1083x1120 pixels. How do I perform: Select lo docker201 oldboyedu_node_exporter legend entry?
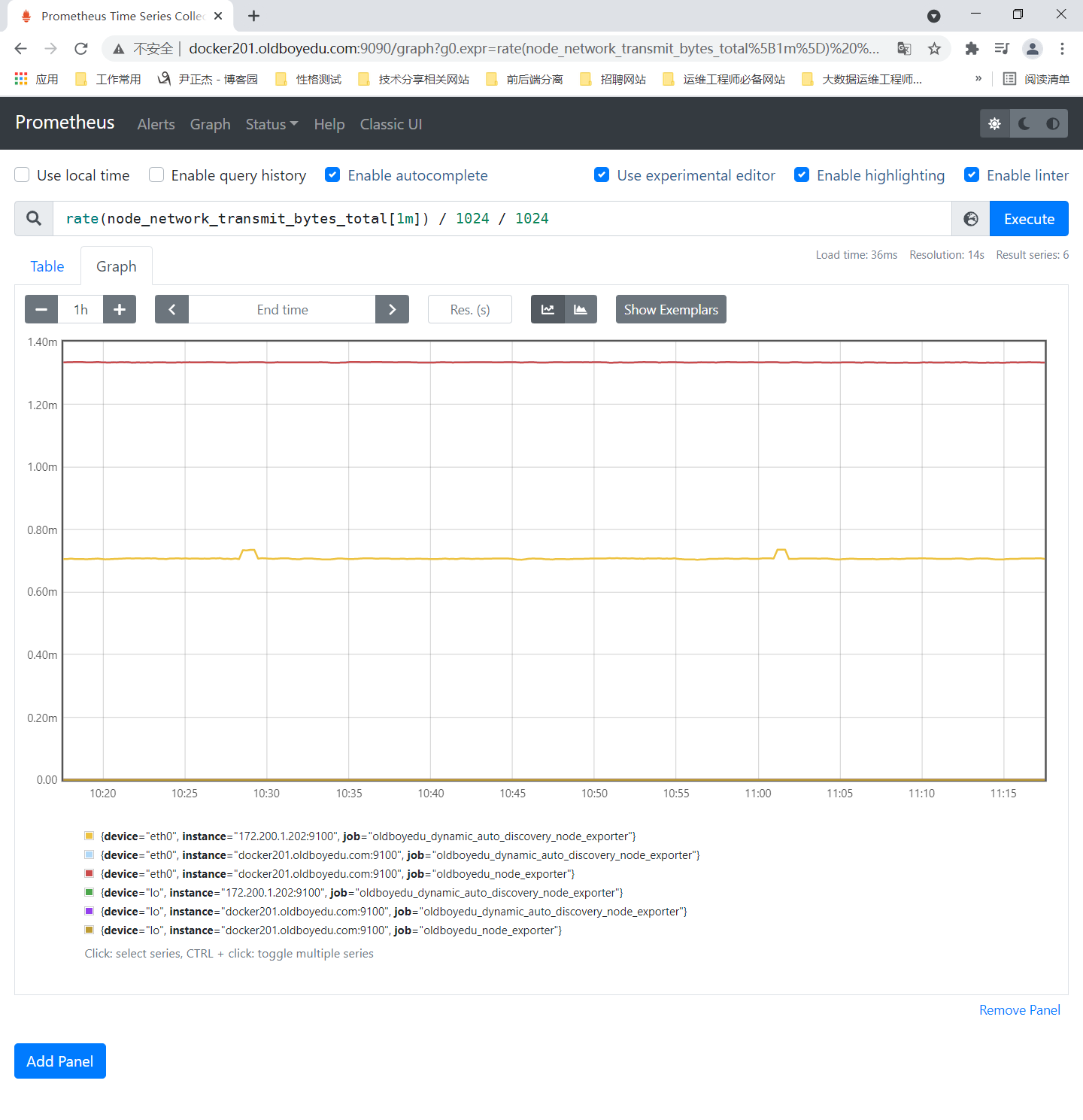tap(323, 930)
